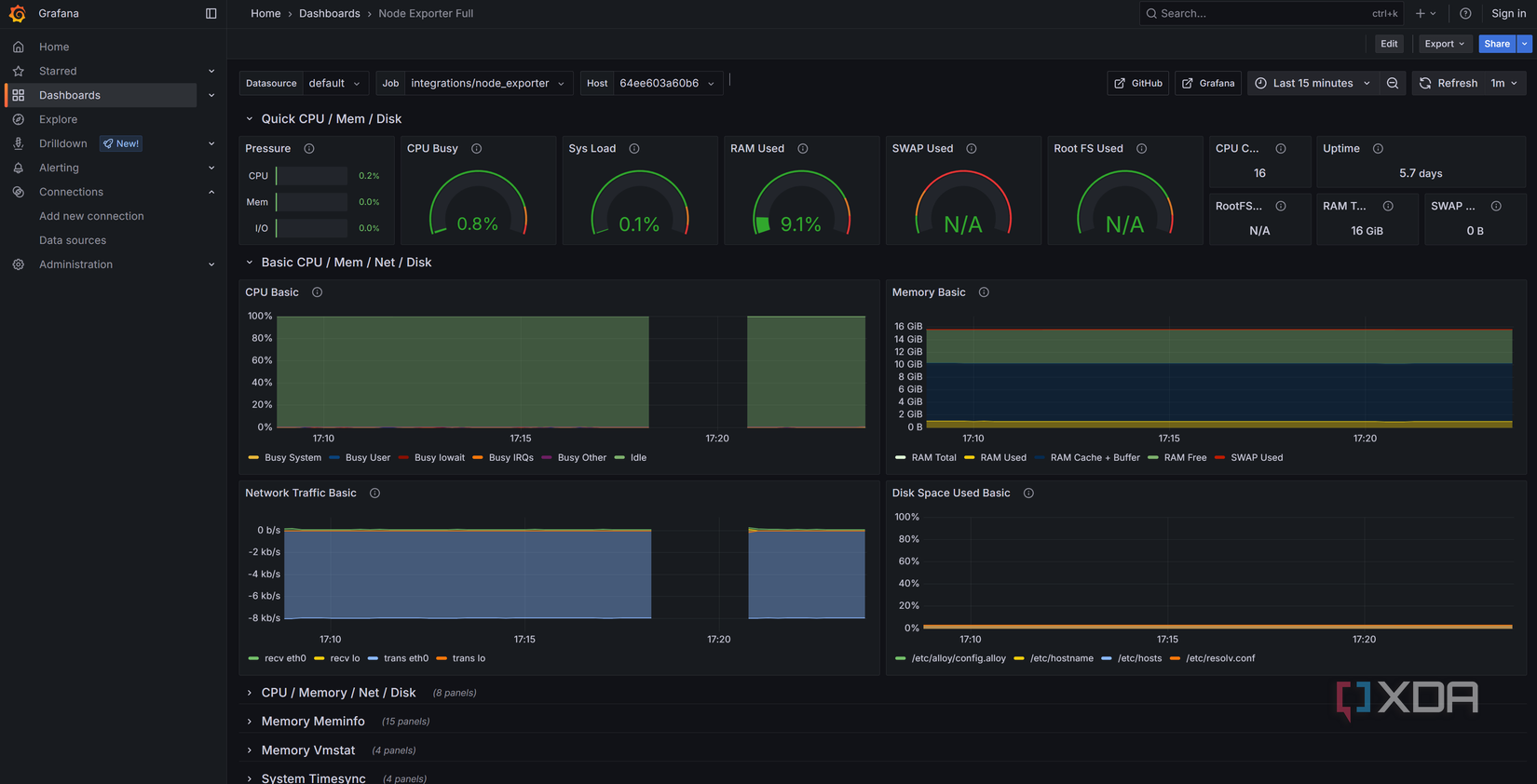Show info for Network Traffic Basic panel
Screen dimensions: 1537x784
[374, 493]
